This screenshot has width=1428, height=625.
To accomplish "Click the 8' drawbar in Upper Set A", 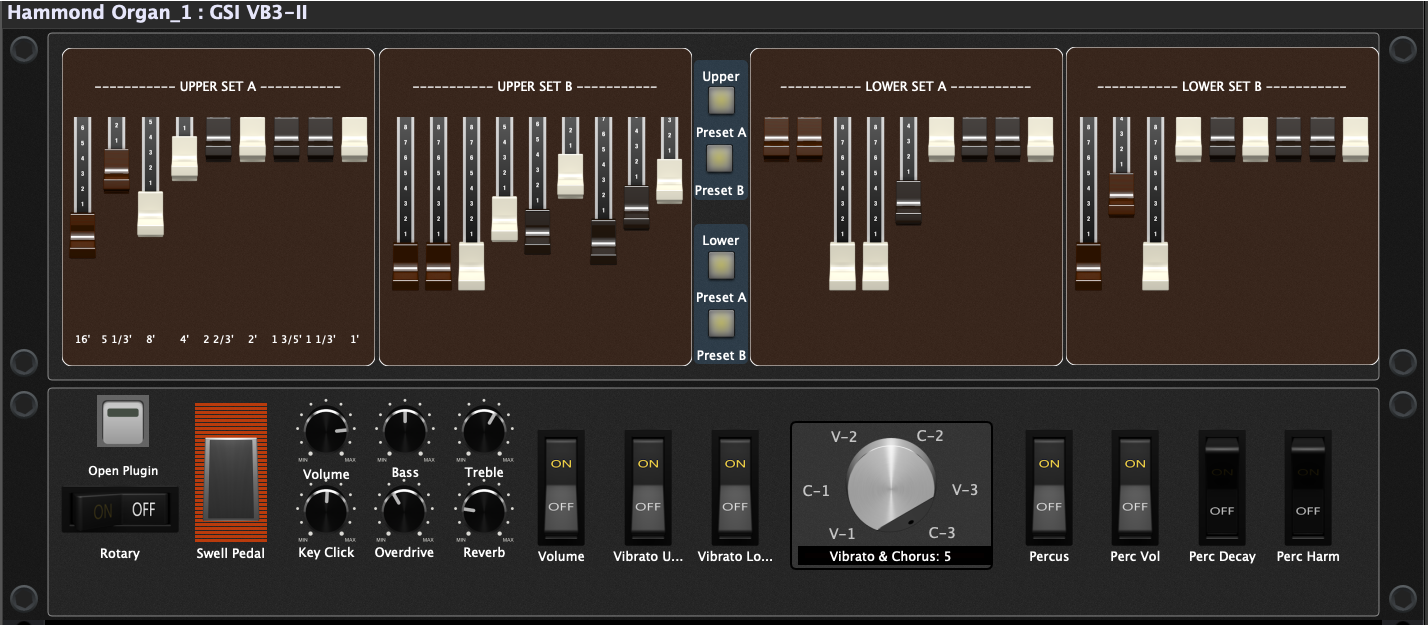I will (x=150, y=214).
